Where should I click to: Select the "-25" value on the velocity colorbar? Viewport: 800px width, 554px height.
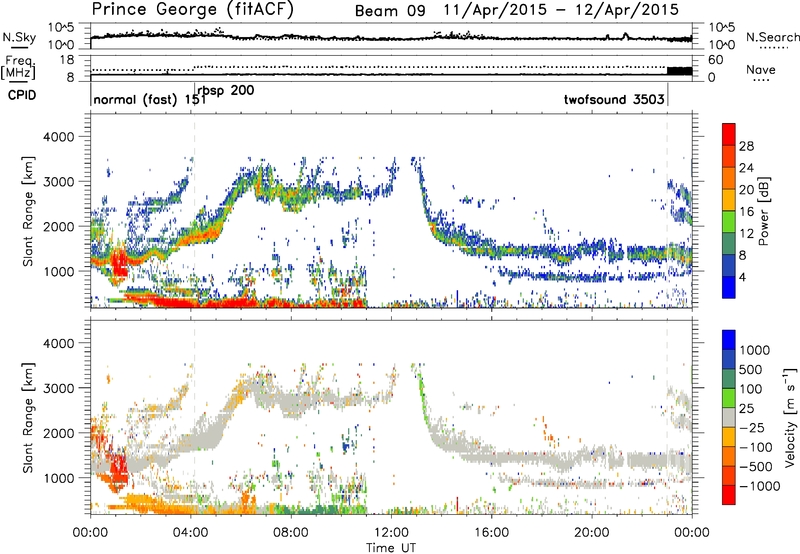(x=752, y=428)
